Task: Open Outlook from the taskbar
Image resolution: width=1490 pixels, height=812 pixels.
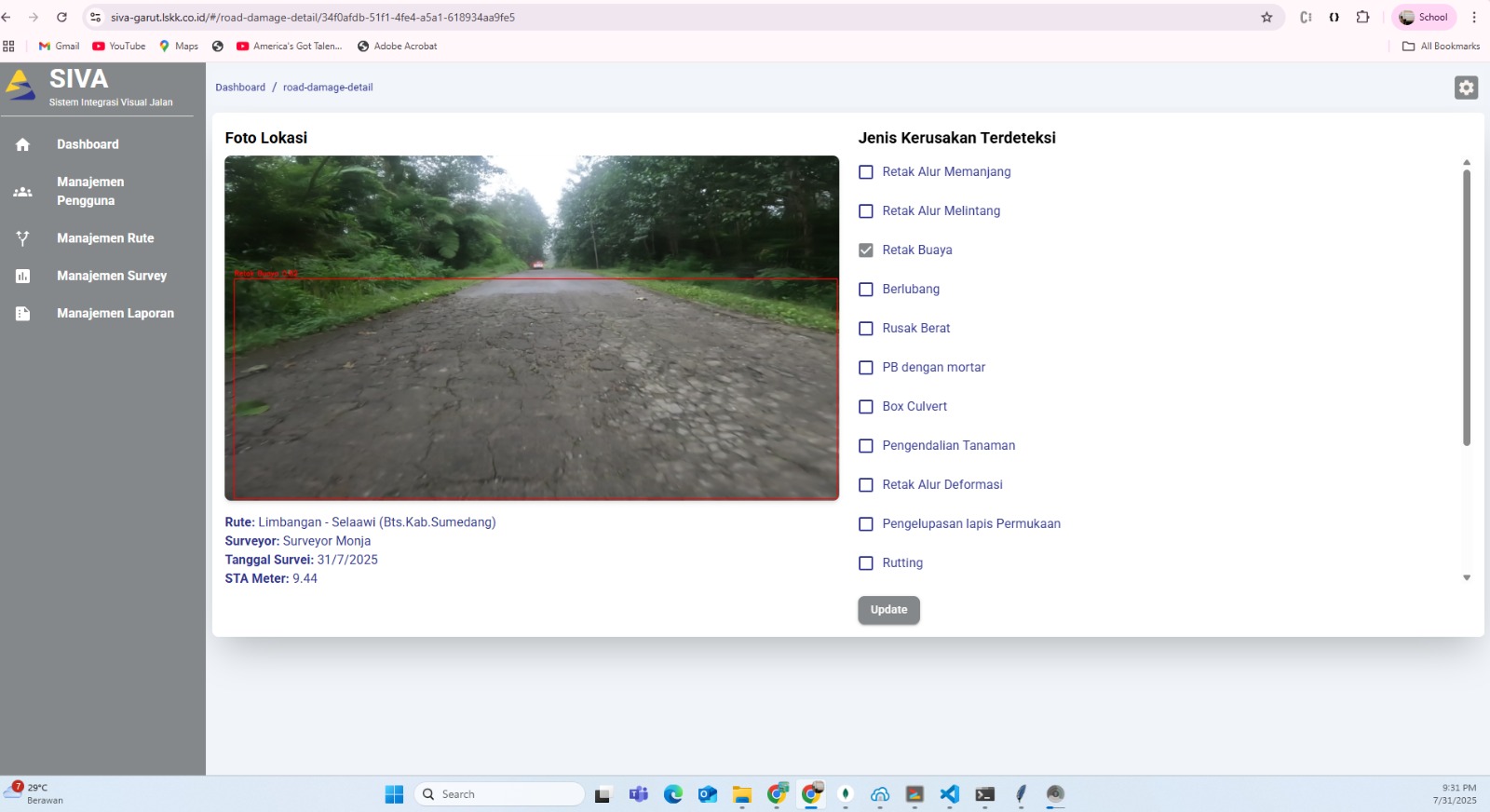Action: click(708, 794)
